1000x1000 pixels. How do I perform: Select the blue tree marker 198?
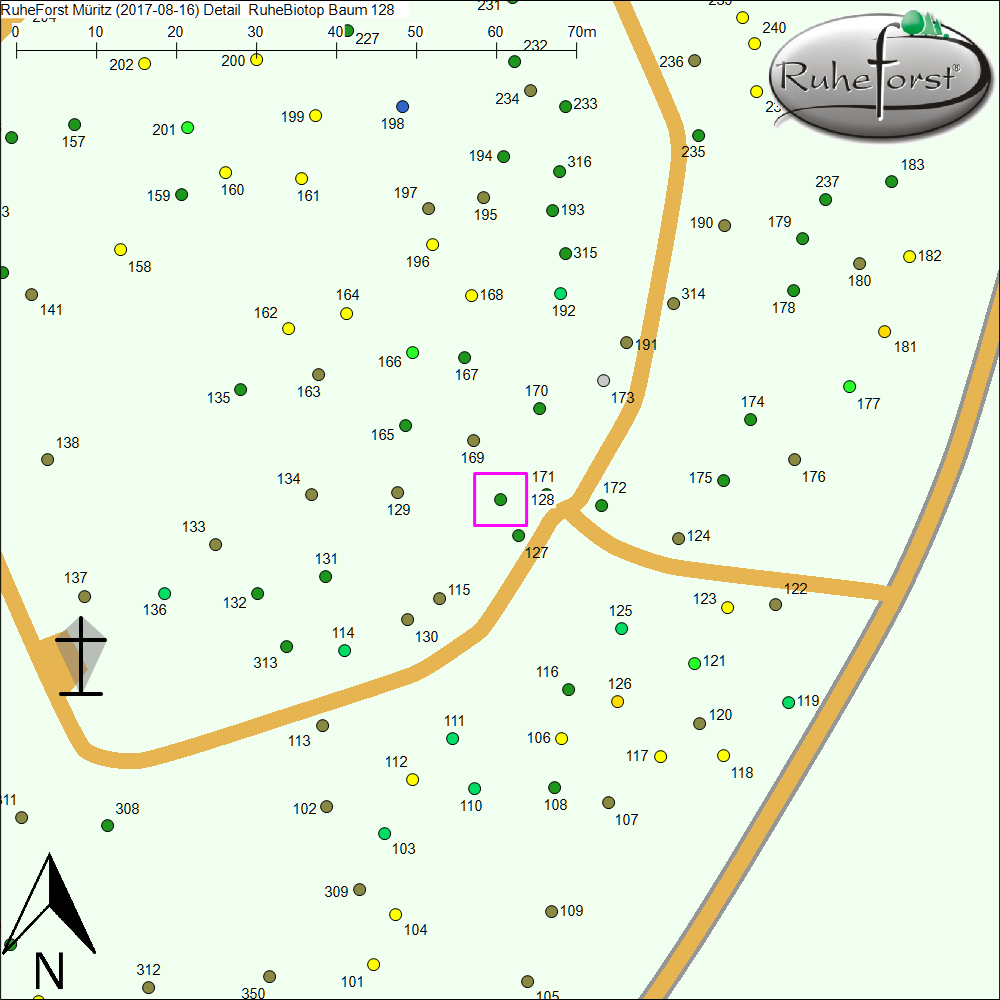point(403,106)
